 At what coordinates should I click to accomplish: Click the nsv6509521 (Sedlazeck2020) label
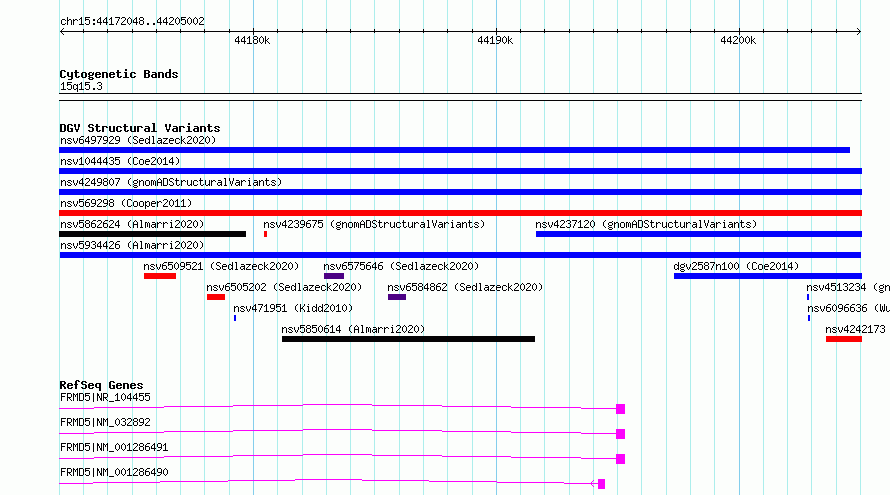coord(221,266)
